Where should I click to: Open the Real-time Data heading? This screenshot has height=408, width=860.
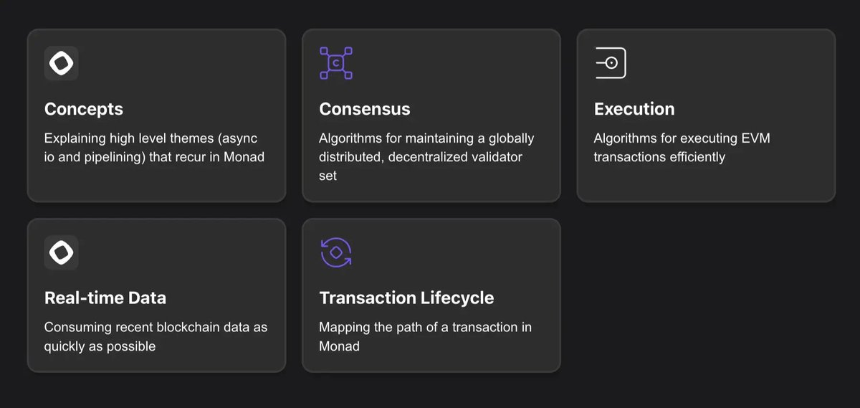pyautogui.click(x=105, y=298)
